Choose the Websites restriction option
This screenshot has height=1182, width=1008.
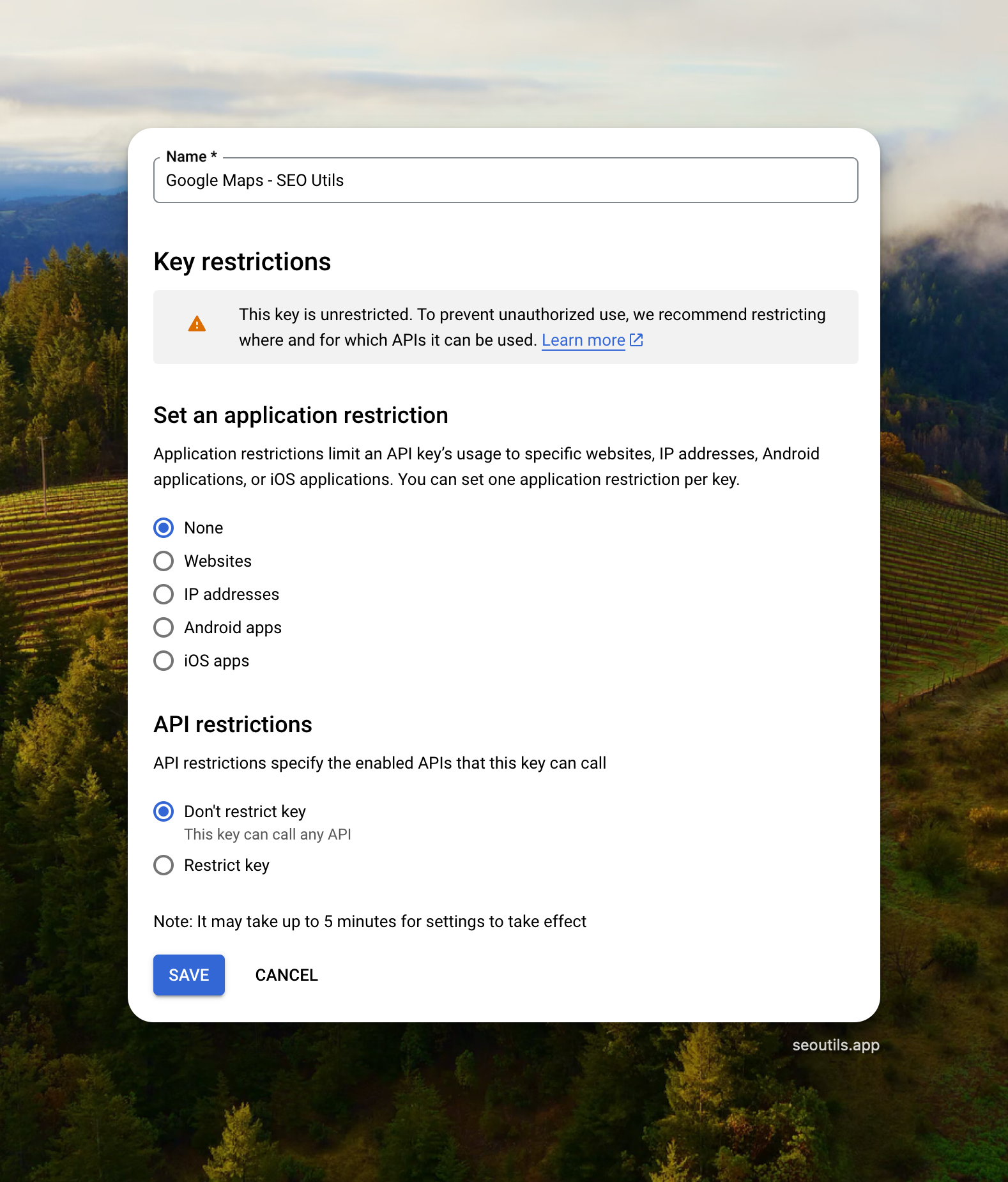point(164,561)
